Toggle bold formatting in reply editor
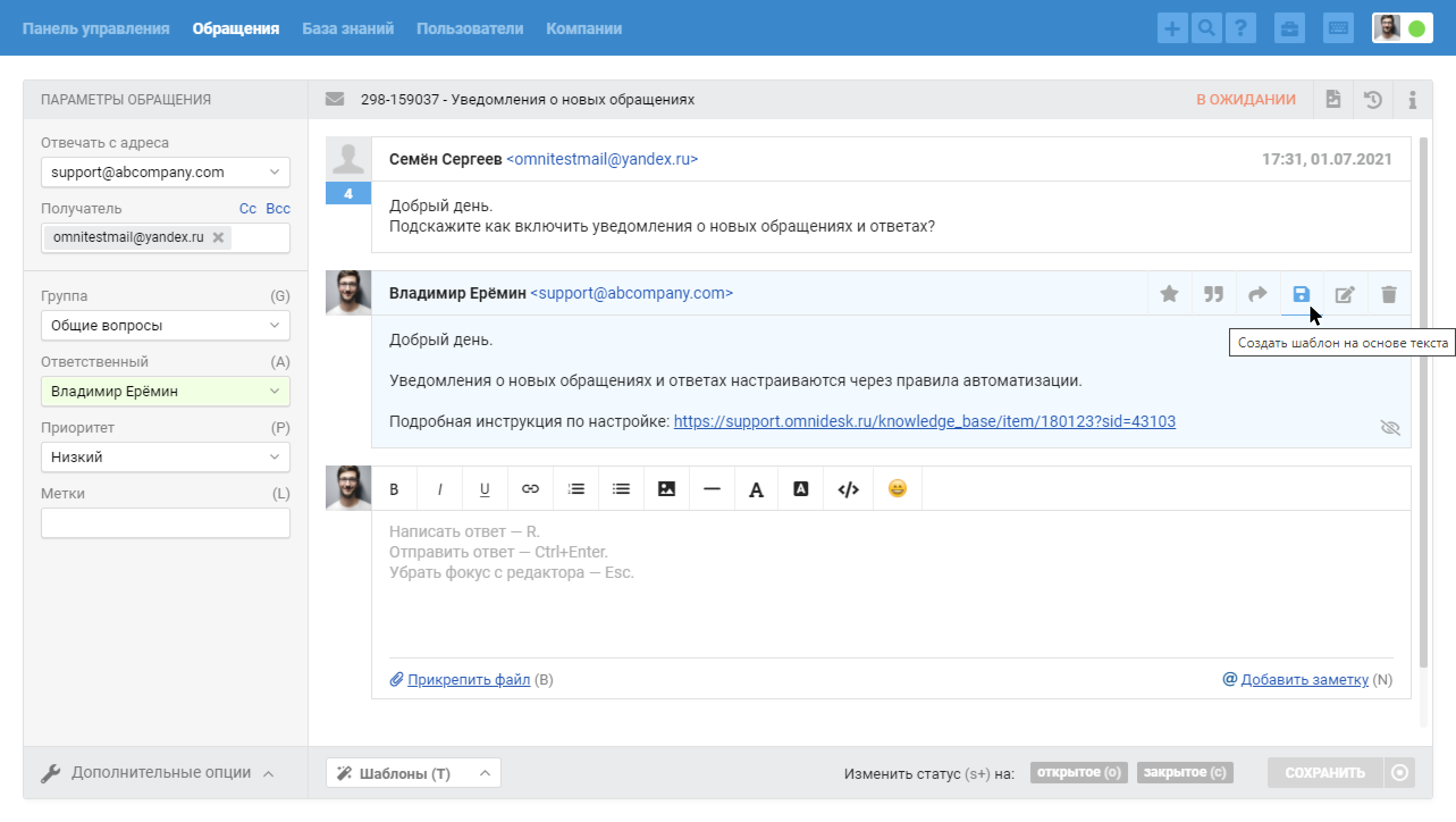 point(394,489)
